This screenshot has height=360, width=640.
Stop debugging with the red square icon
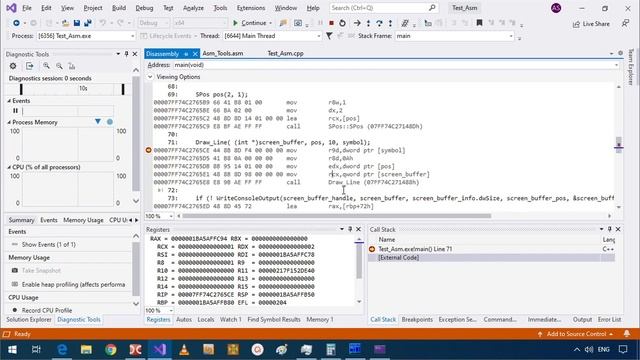[331, 23]
